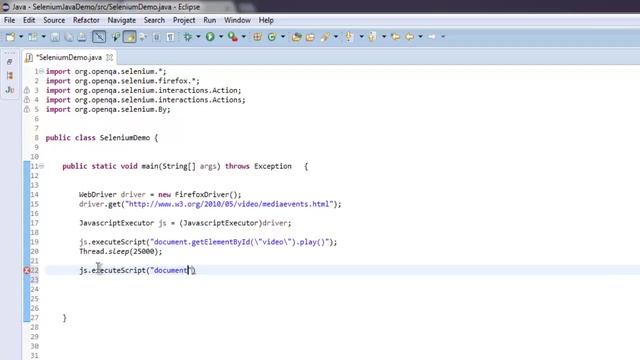This screenshot has height=360, width=640.
Task: Click the New Java Package icon
Action: [257, 37]
